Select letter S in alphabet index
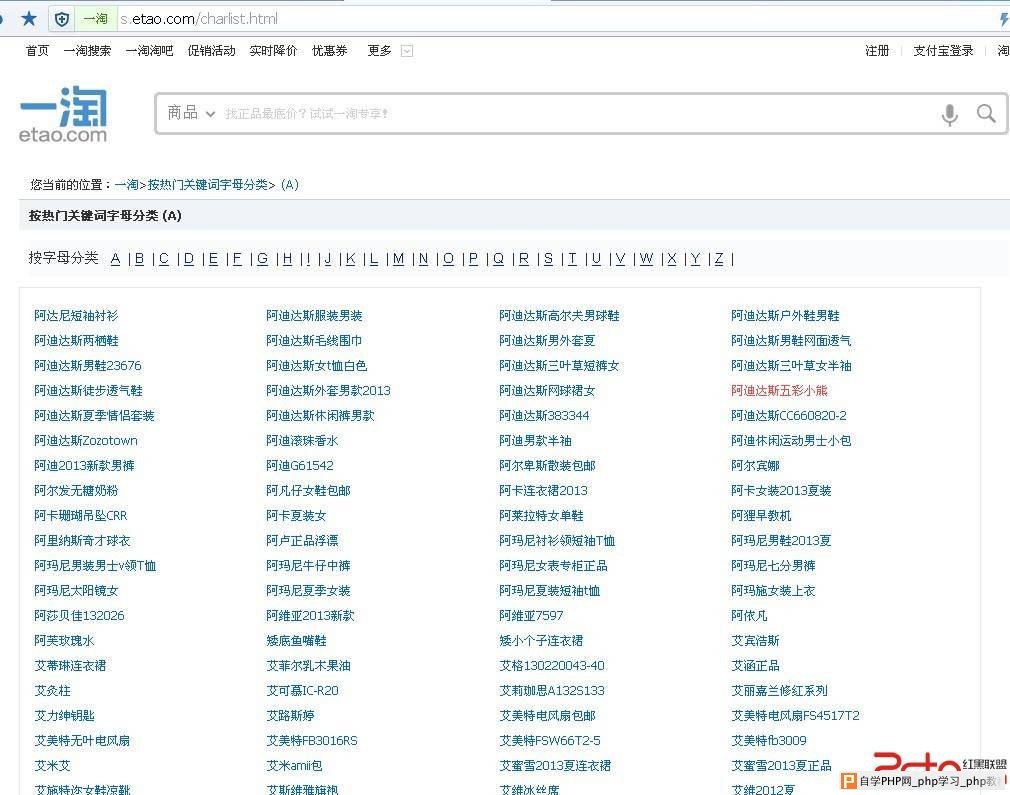 point(548,259)
